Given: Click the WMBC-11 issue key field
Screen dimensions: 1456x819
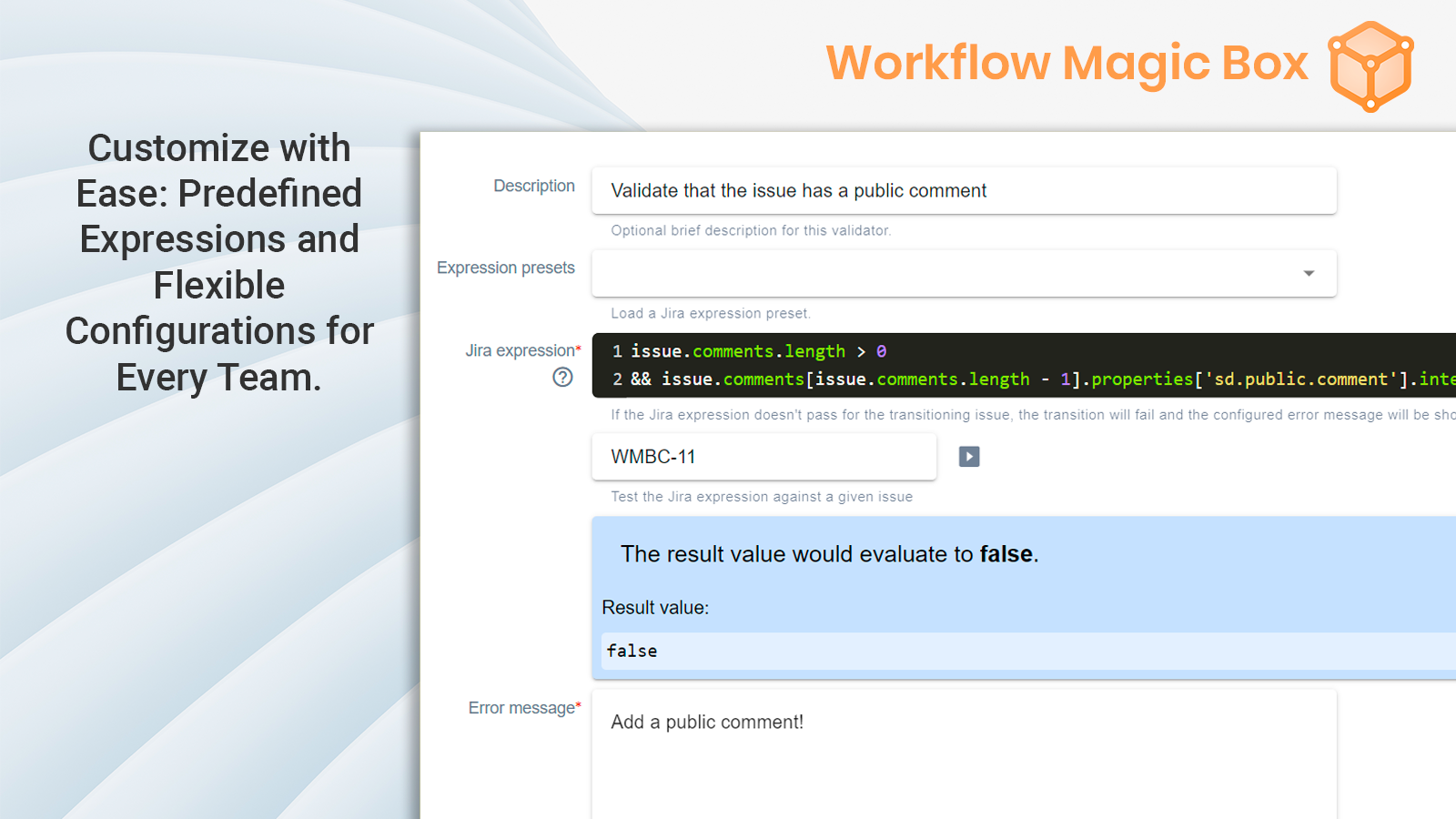Looking at the screenshot, I should point(763,457).
